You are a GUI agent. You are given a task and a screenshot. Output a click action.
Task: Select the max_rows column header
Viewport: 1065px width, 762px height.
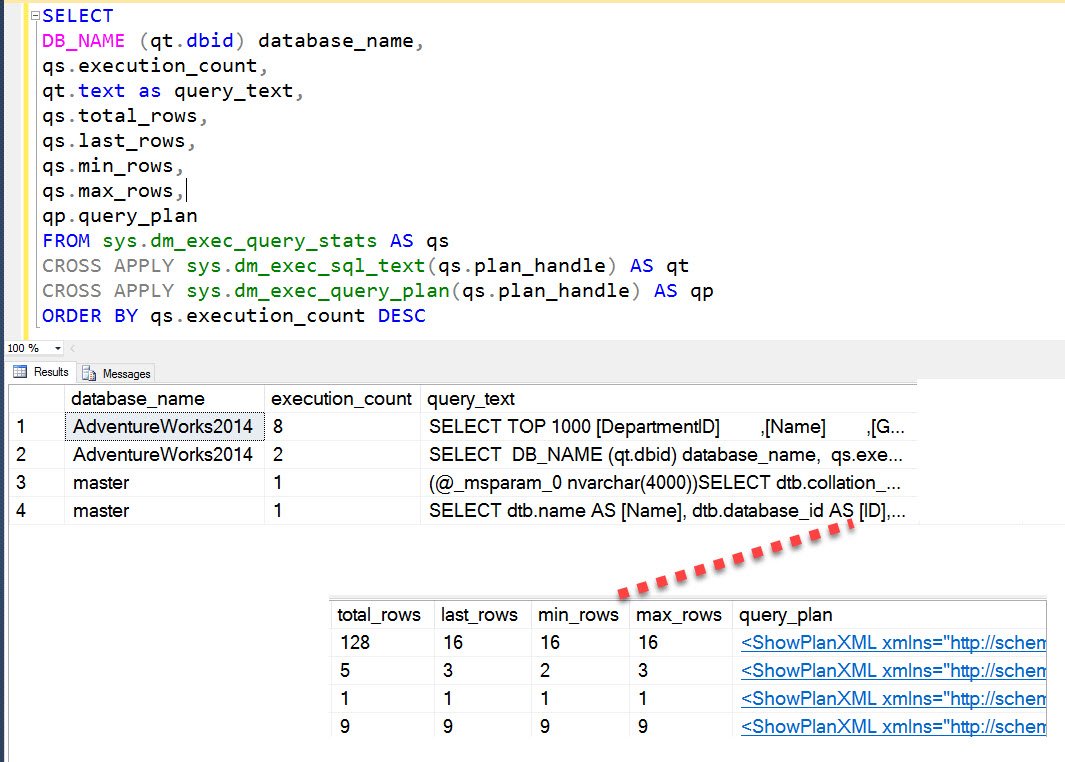click(680, 615)
